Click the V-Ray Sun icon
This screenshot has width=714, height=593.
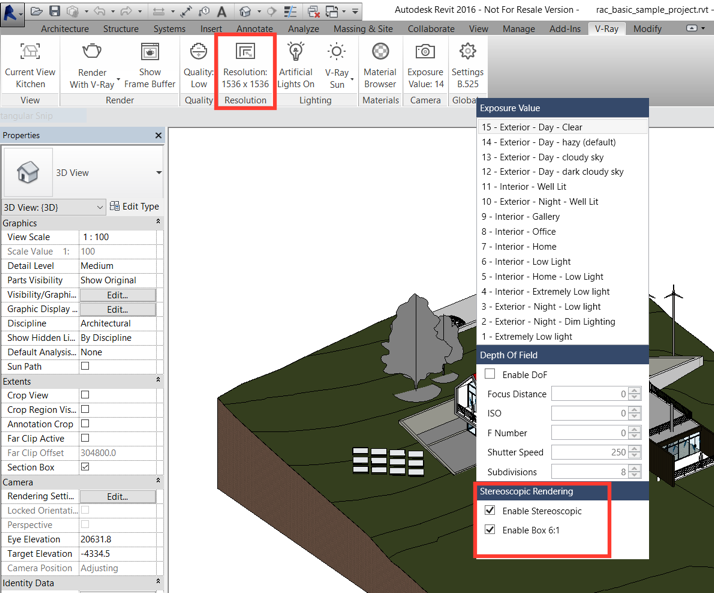[x=337, y=51]
